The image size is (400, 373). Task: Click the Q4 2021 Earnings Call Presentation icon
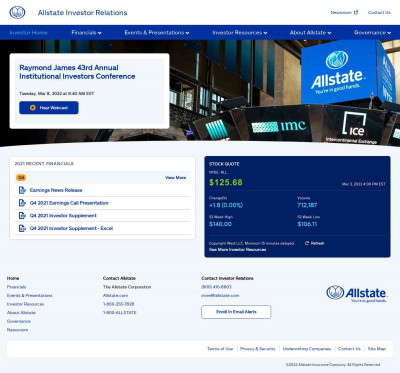tap(22, 203)
